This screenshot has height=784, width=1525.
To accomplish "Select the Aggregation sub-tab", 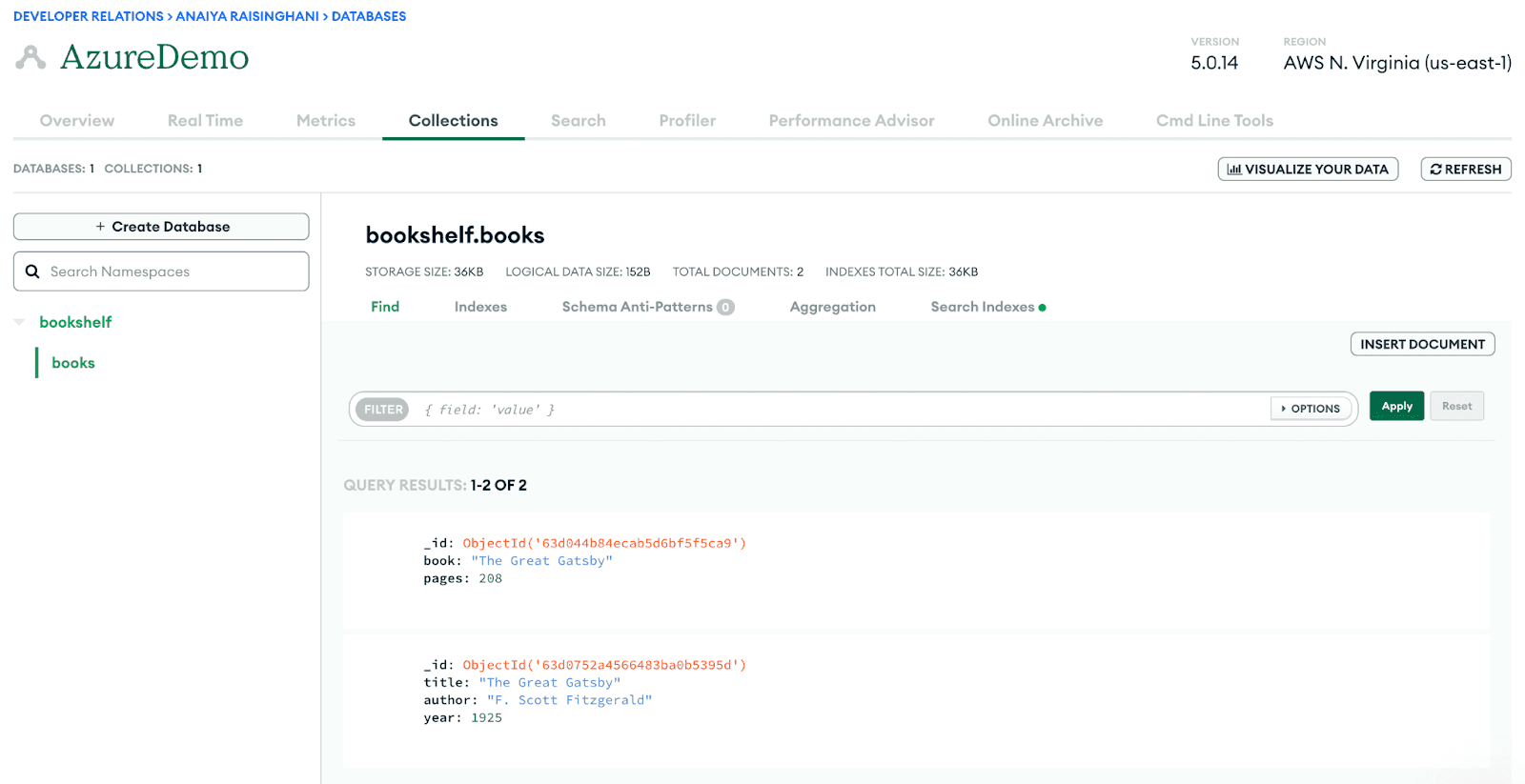I will click(x=832, y=307).
